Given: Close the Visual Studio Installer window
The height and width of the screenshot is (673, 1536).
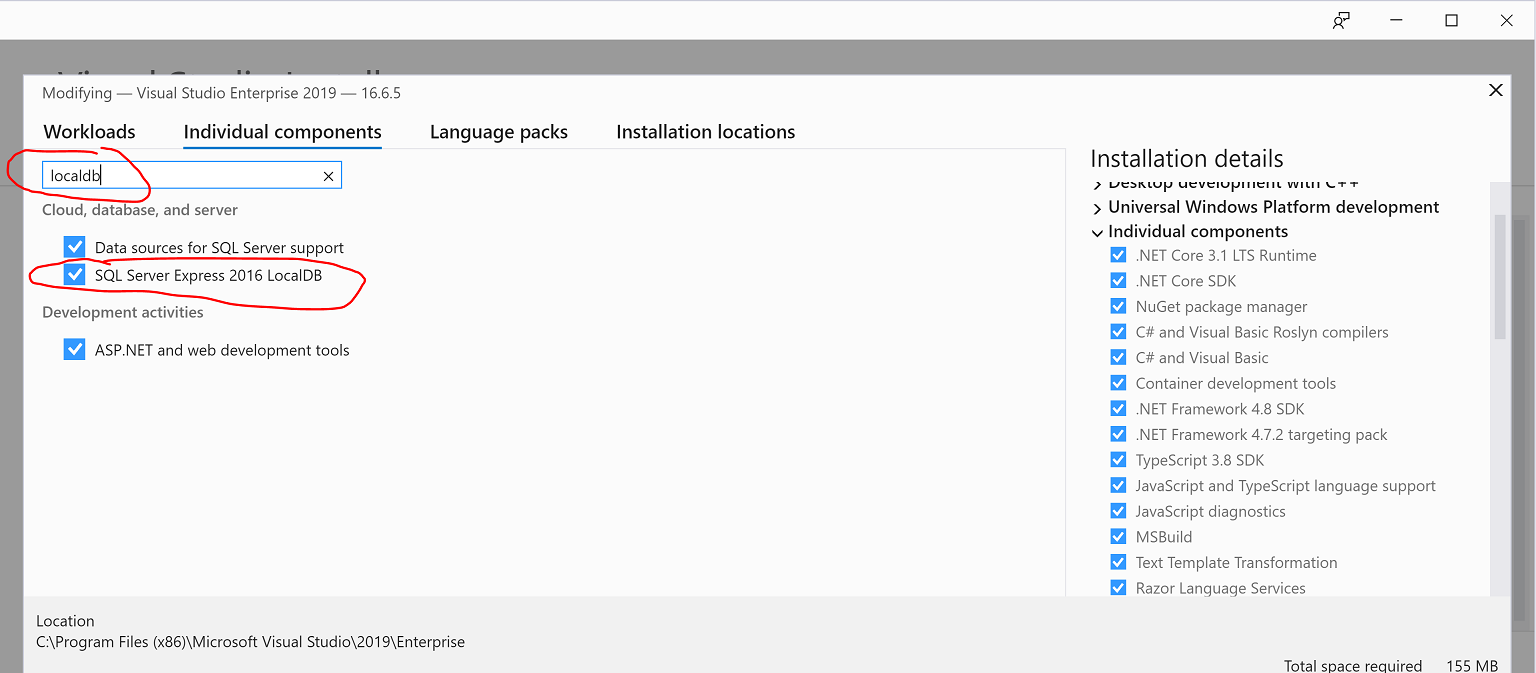Looking at the screenshot, I should (x=1506, y=20).
